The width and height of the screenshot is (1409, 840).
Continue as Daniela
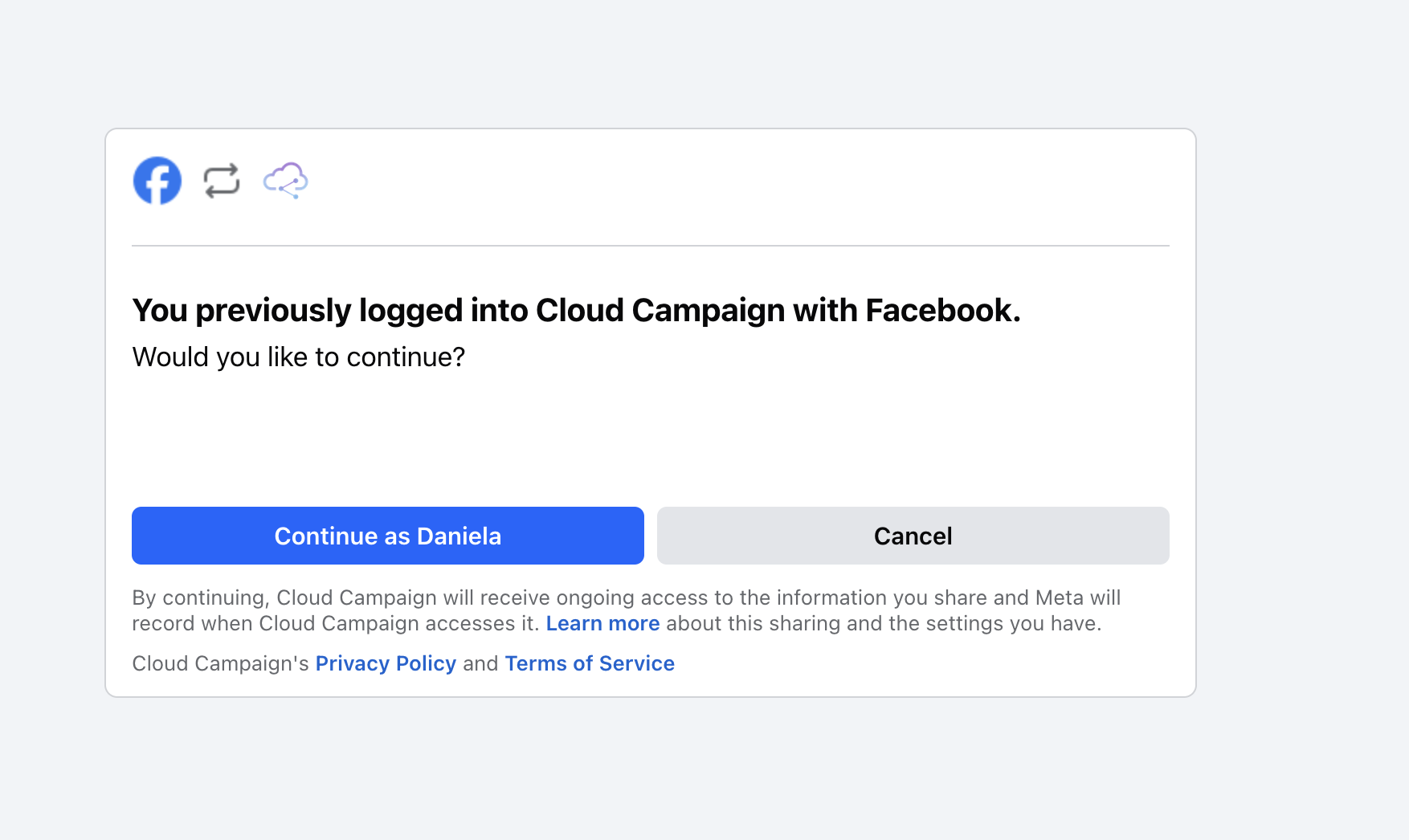click(388, 536)
